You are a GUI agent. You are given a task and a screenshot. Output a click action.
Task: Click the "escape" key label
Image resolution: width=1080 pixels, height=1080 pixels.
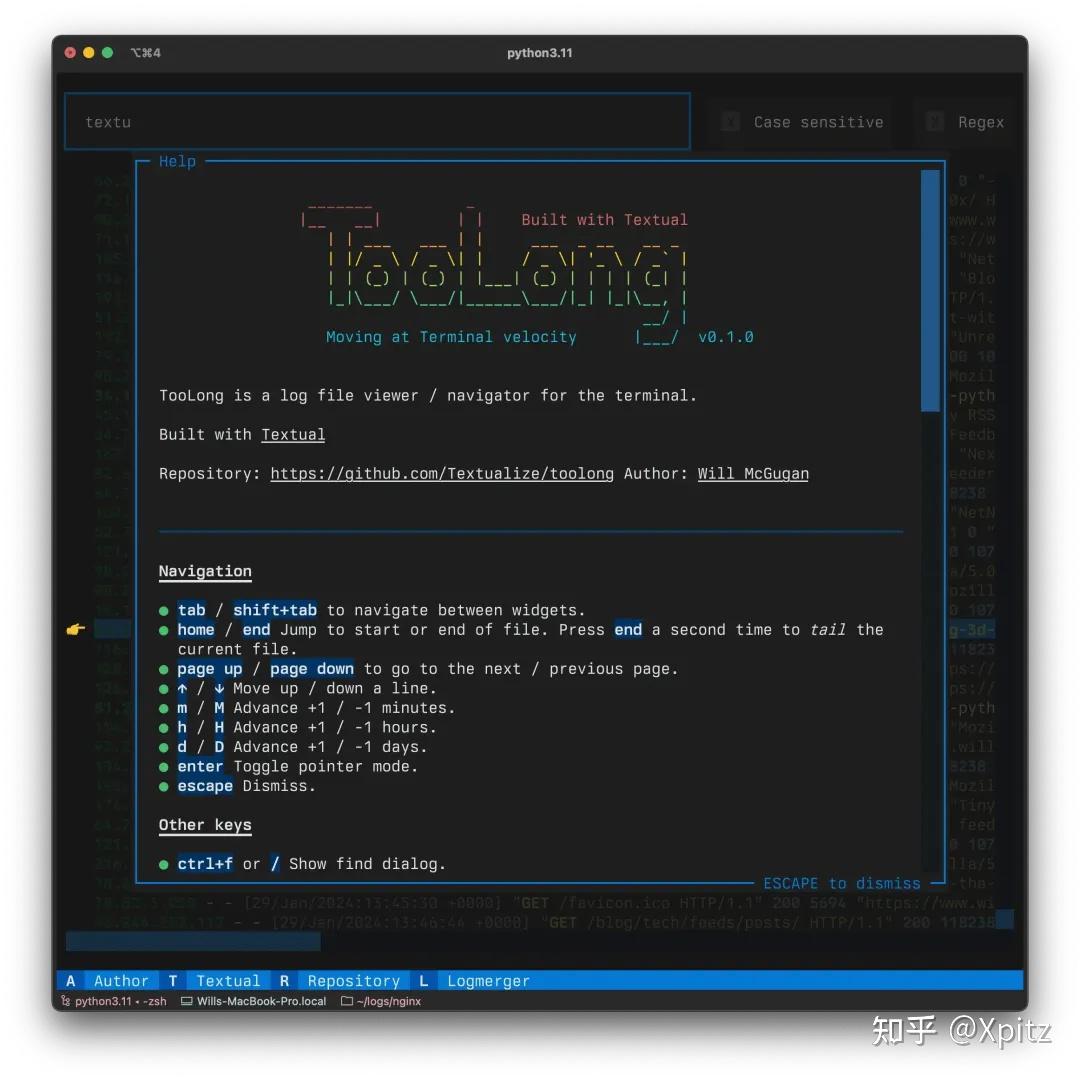205,786
